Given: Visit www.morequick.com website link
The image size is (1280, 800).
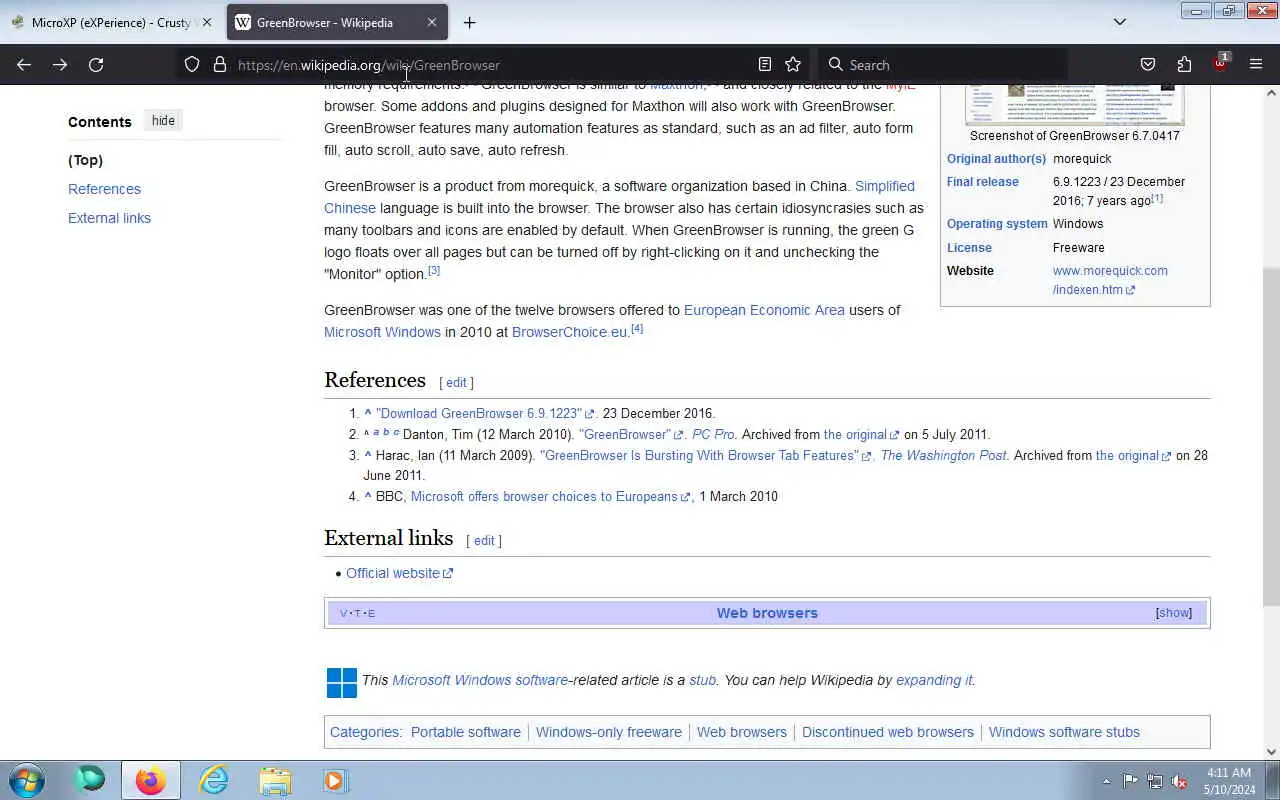Looking at the screenshot, I should 1110,280.
